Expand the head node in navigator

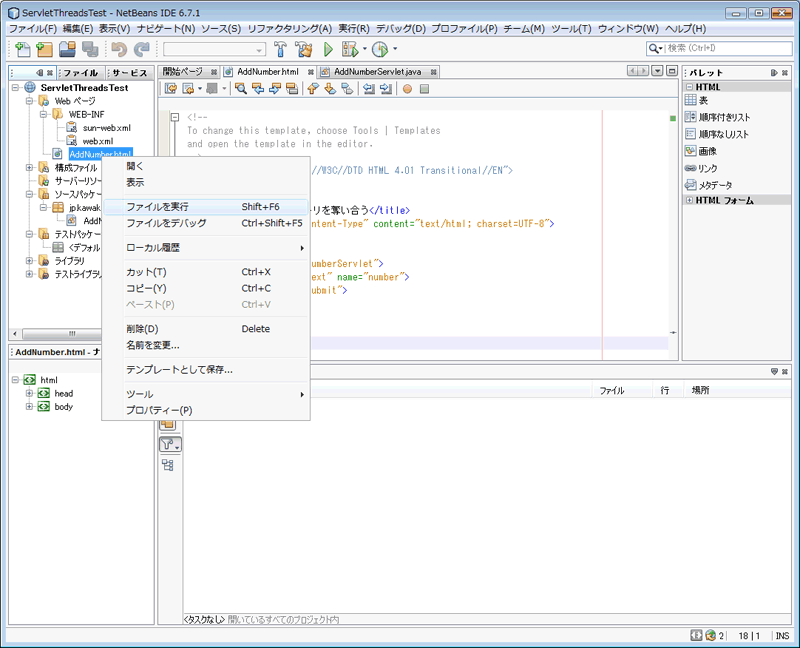click(x=30, y=393)
